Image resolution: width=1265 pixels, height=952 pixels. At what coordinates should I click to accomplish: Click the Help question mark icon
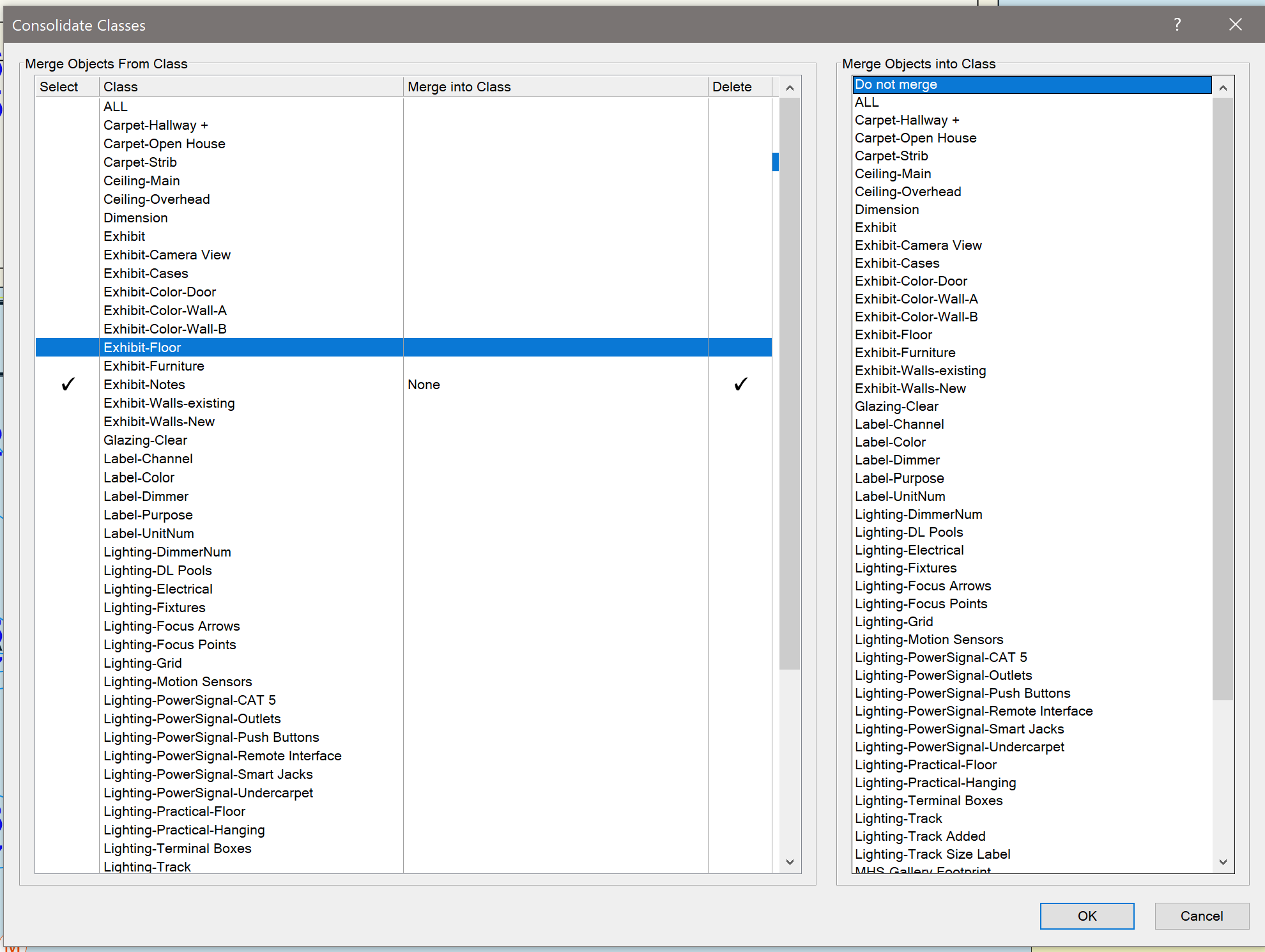(x=1176, y=25)
